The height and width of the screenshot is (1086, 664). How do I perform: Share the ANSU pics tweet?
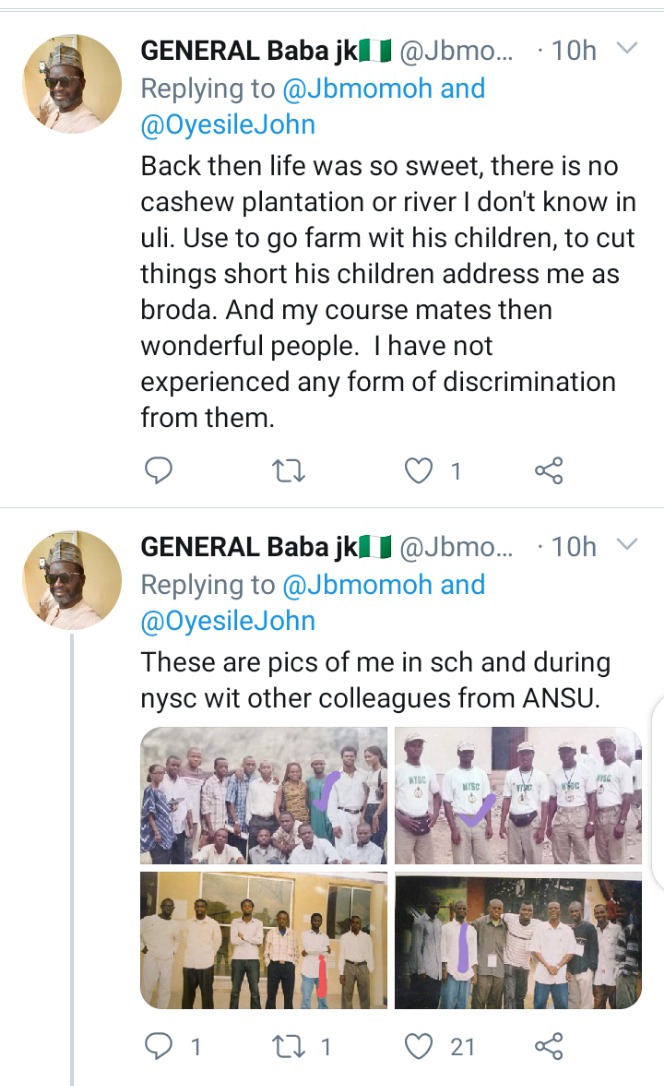click(549, 1046)
